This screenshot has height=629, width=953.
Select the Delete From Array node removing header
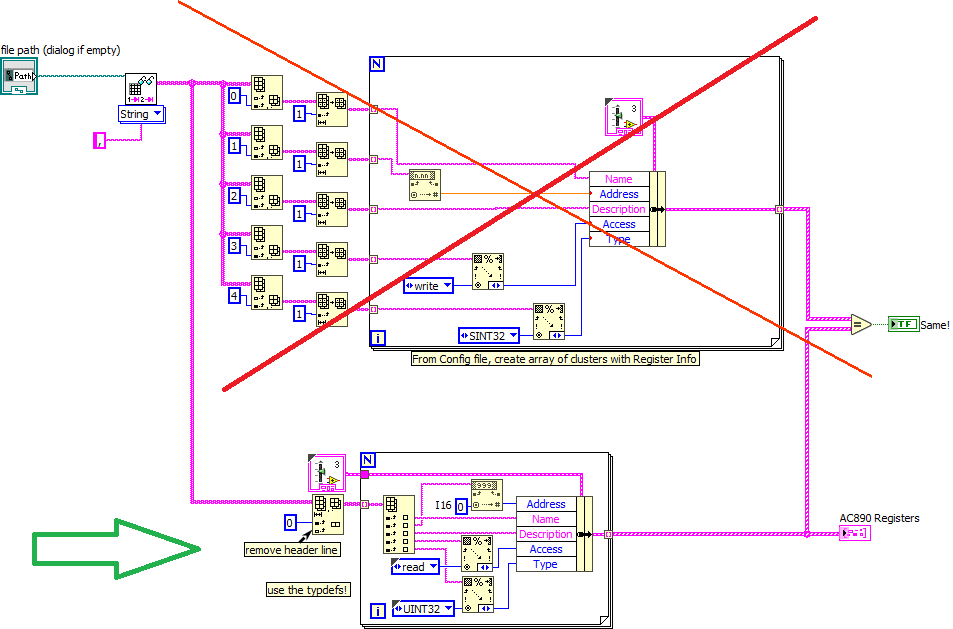tap(328, 515)
